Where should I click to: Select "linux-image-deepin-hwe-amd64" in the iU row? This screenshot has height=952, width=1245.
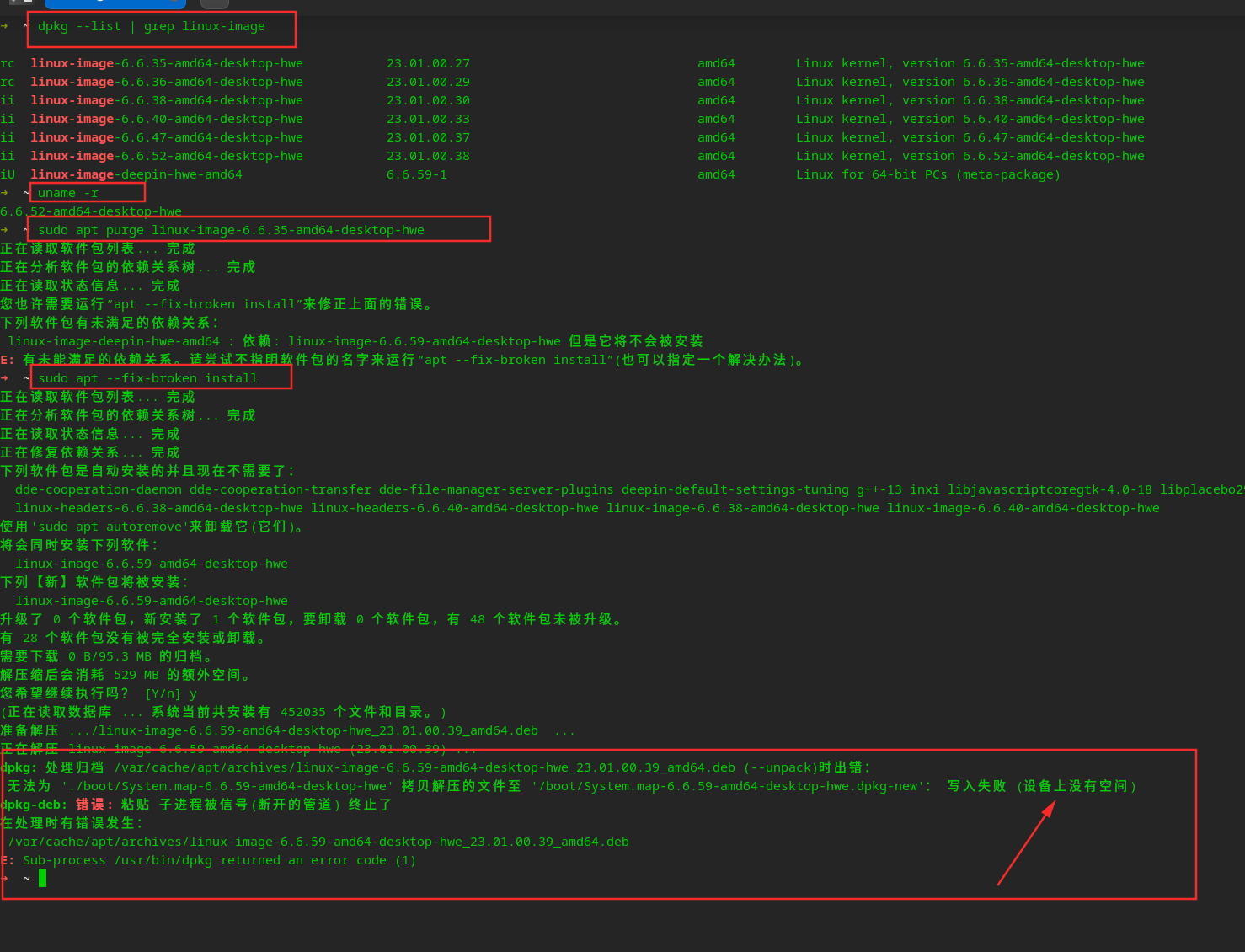point(136,174)
